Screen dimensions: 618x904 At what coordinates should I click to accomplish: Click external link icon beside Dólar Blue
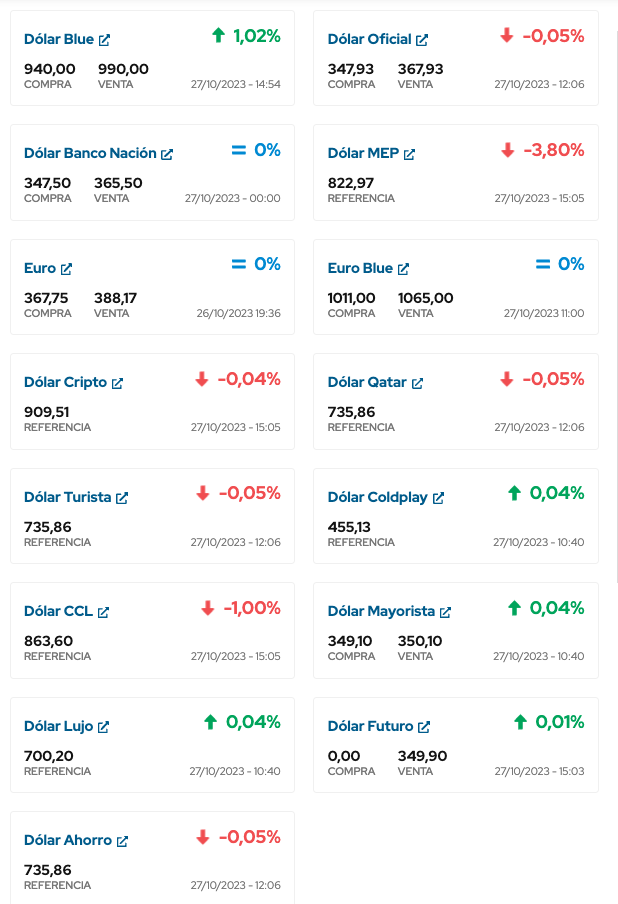pyautogui.click(x=105, y=40)
